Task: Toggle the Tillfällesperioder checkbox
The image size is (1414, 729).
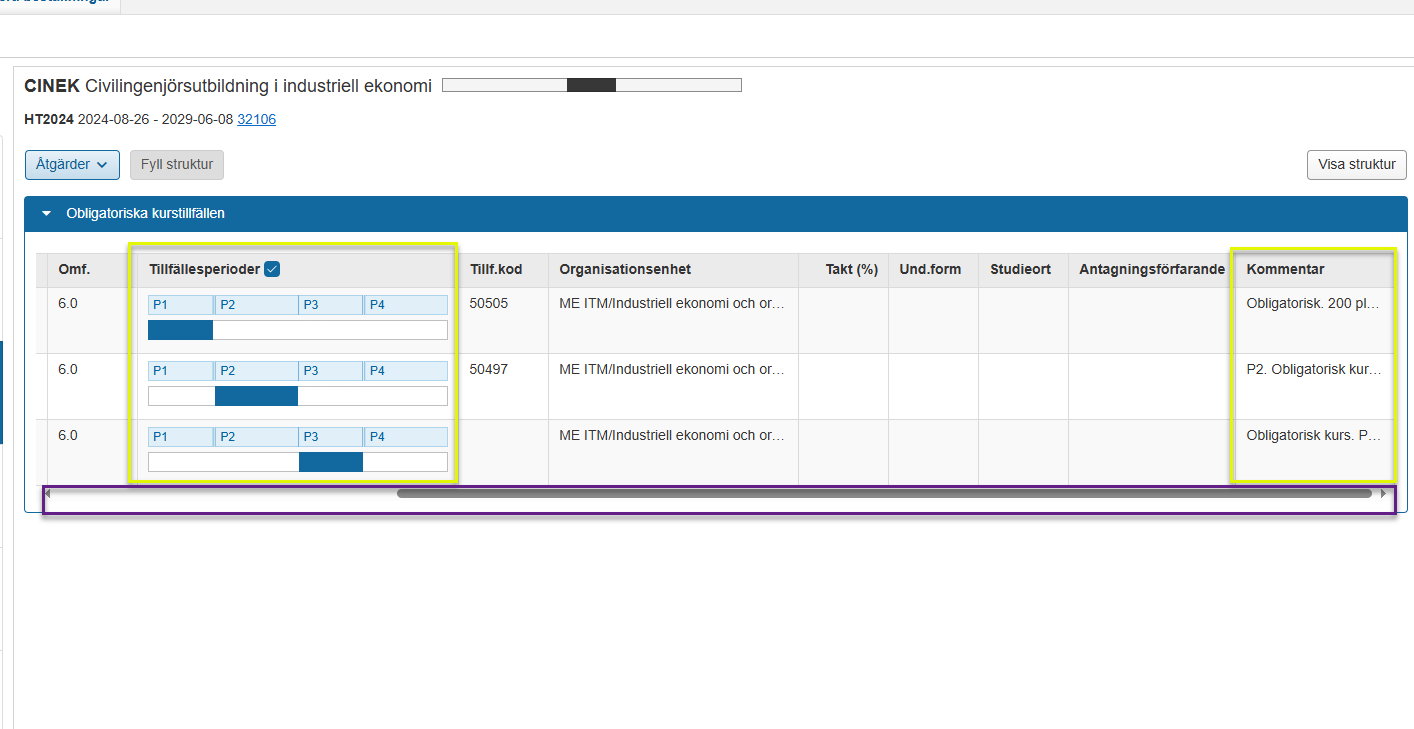Action: (x=272, y=269)
